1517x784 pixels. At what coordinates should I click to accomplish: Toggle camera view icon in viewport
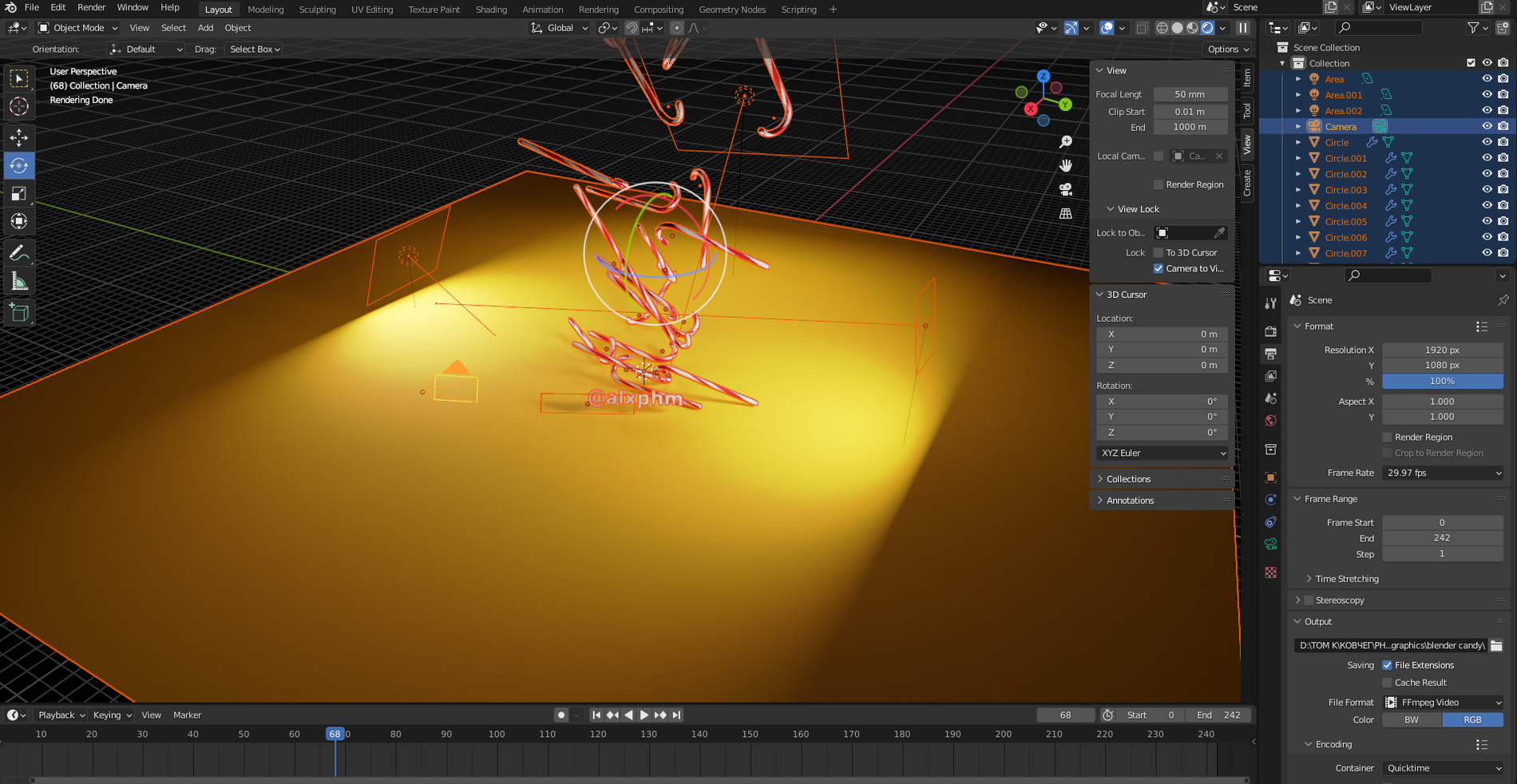(1066, 190)
